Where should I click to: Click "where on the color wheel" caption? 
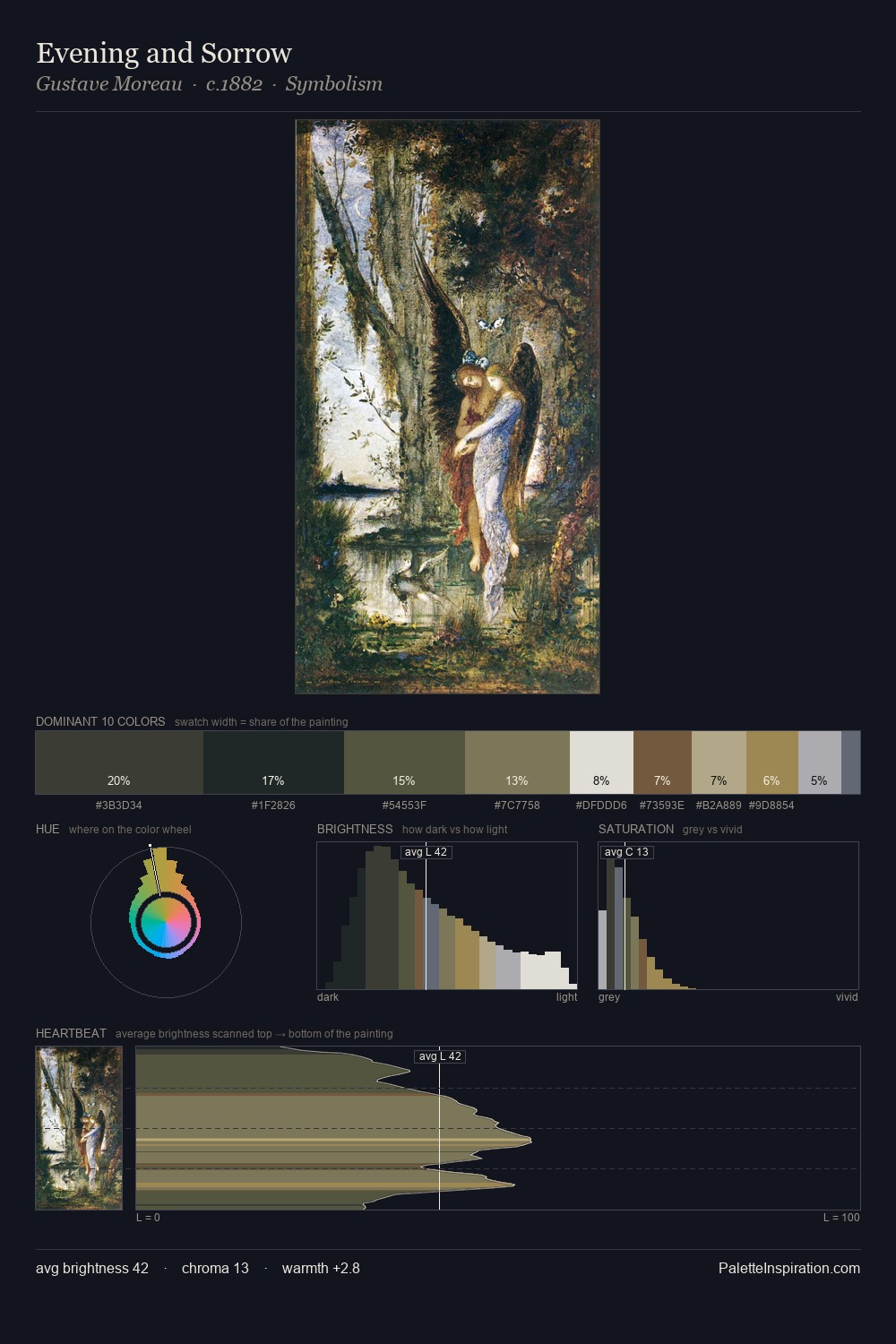[130, 830]
